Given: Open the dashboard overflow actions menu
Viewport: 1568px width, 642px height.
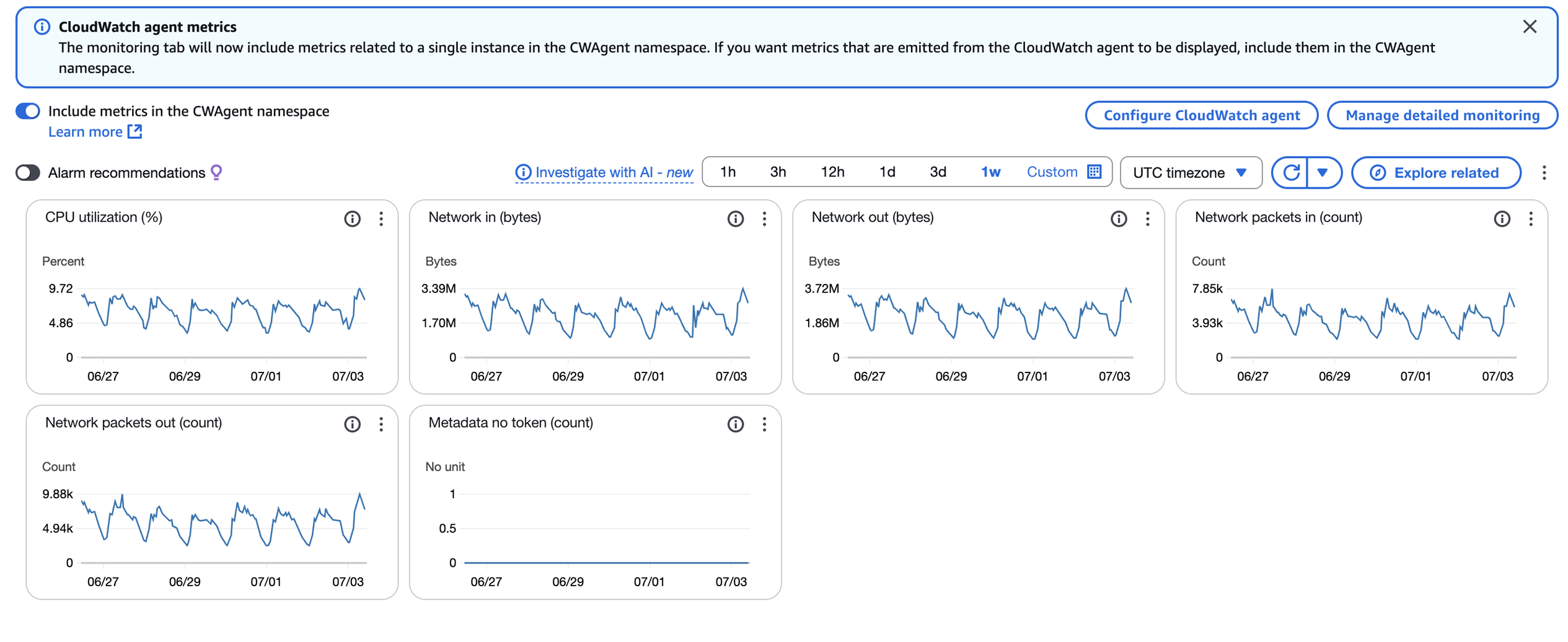Looking at the screenshot, I should [1544, 173].
